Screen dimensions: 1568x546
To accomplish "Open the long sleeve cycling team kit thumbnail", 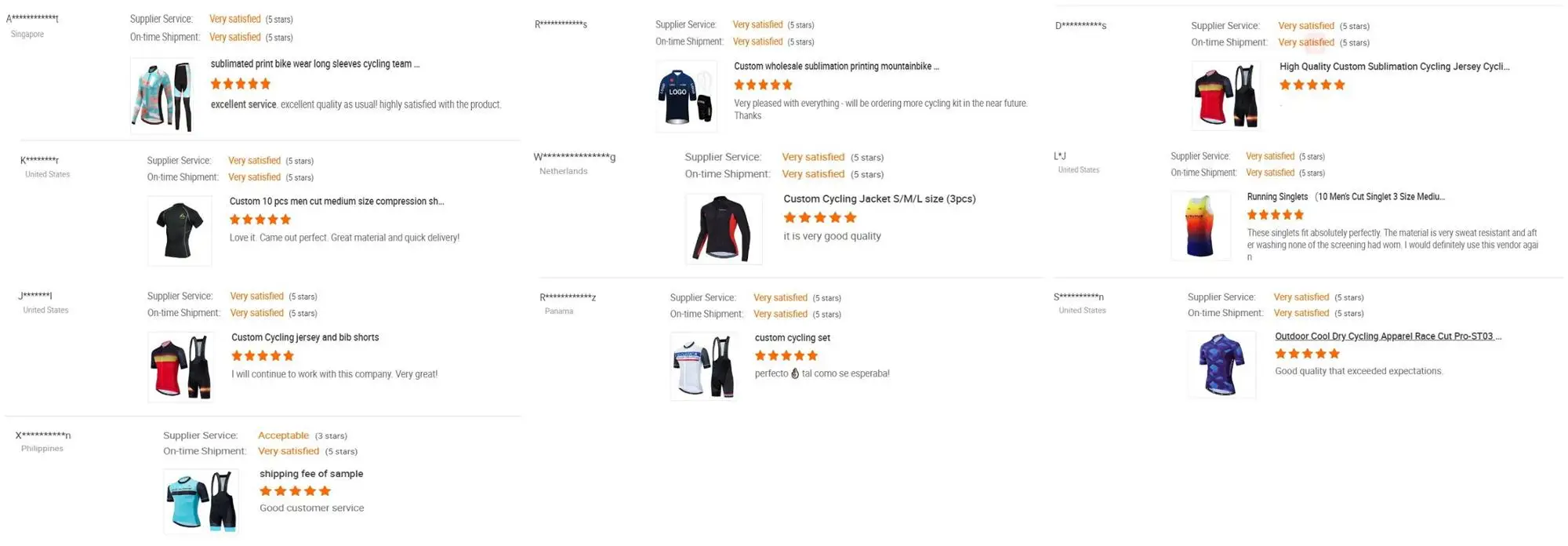I will pyautogui.click(x=162, y=96).
